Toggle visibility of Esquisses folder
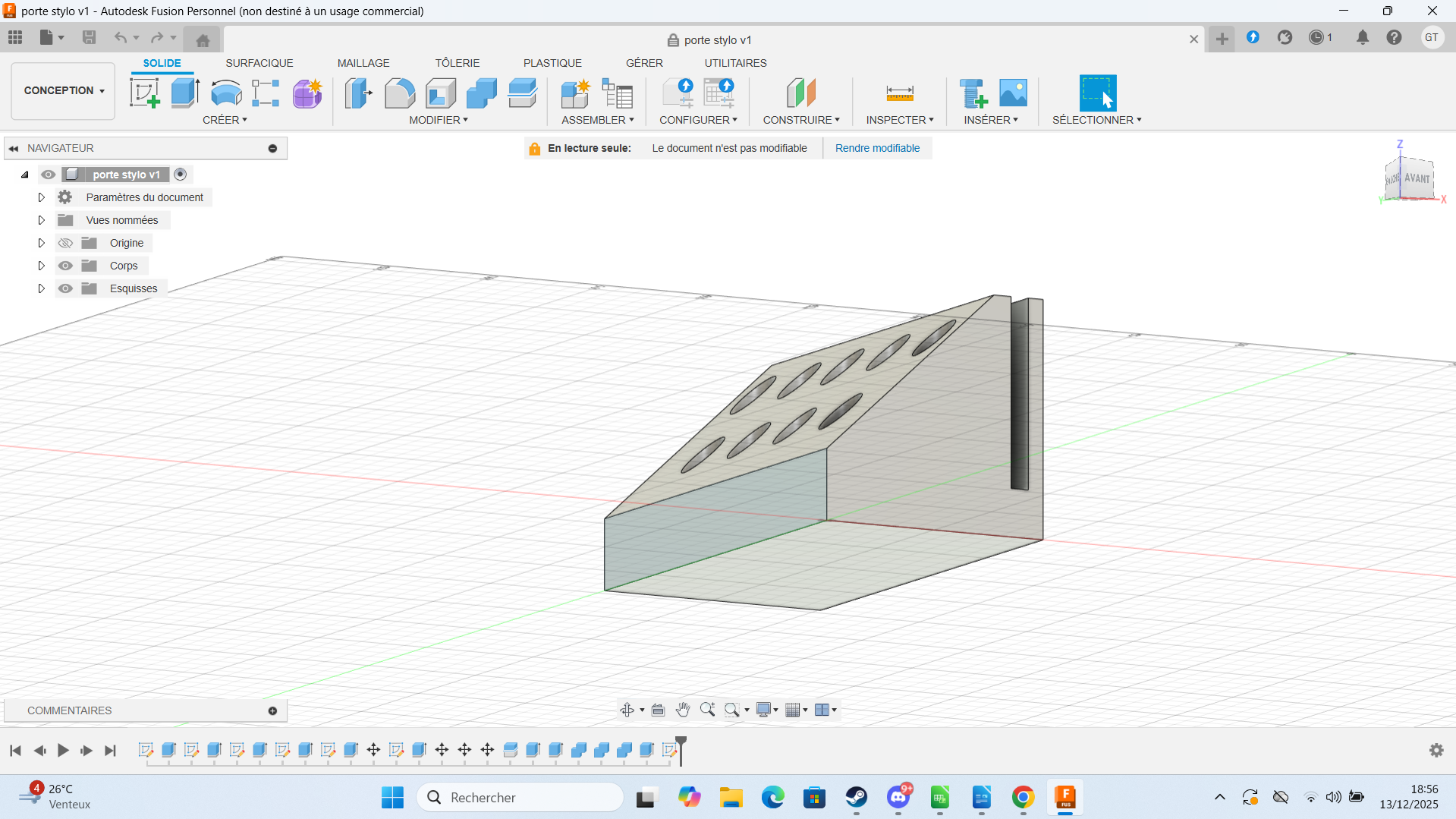Screen dimensions: 1456x819 tap(66, 288)
